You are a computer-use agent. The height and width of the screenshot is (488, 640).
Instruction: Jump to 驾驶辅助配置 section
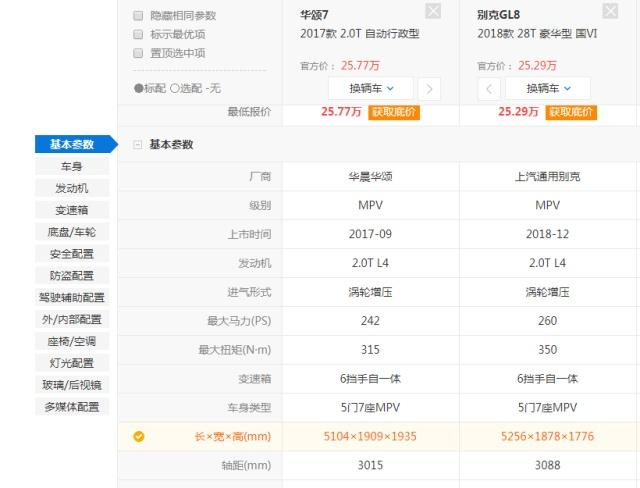72,297
